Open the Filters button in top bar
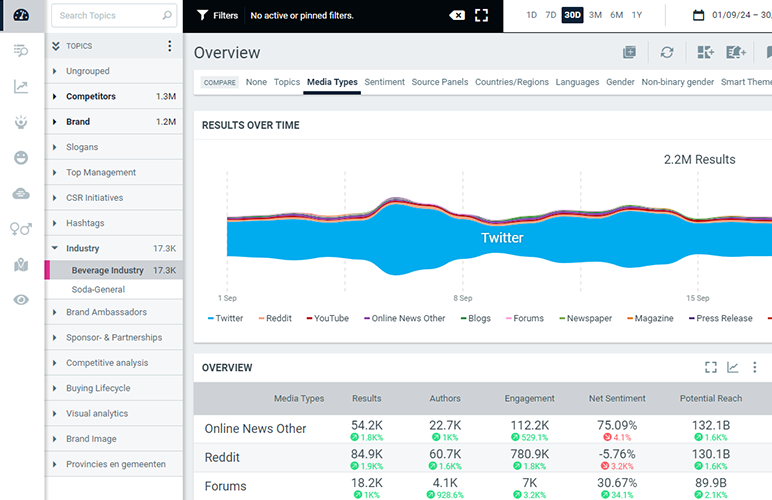This screenshot has height=500, width=772. pos(217,16)
